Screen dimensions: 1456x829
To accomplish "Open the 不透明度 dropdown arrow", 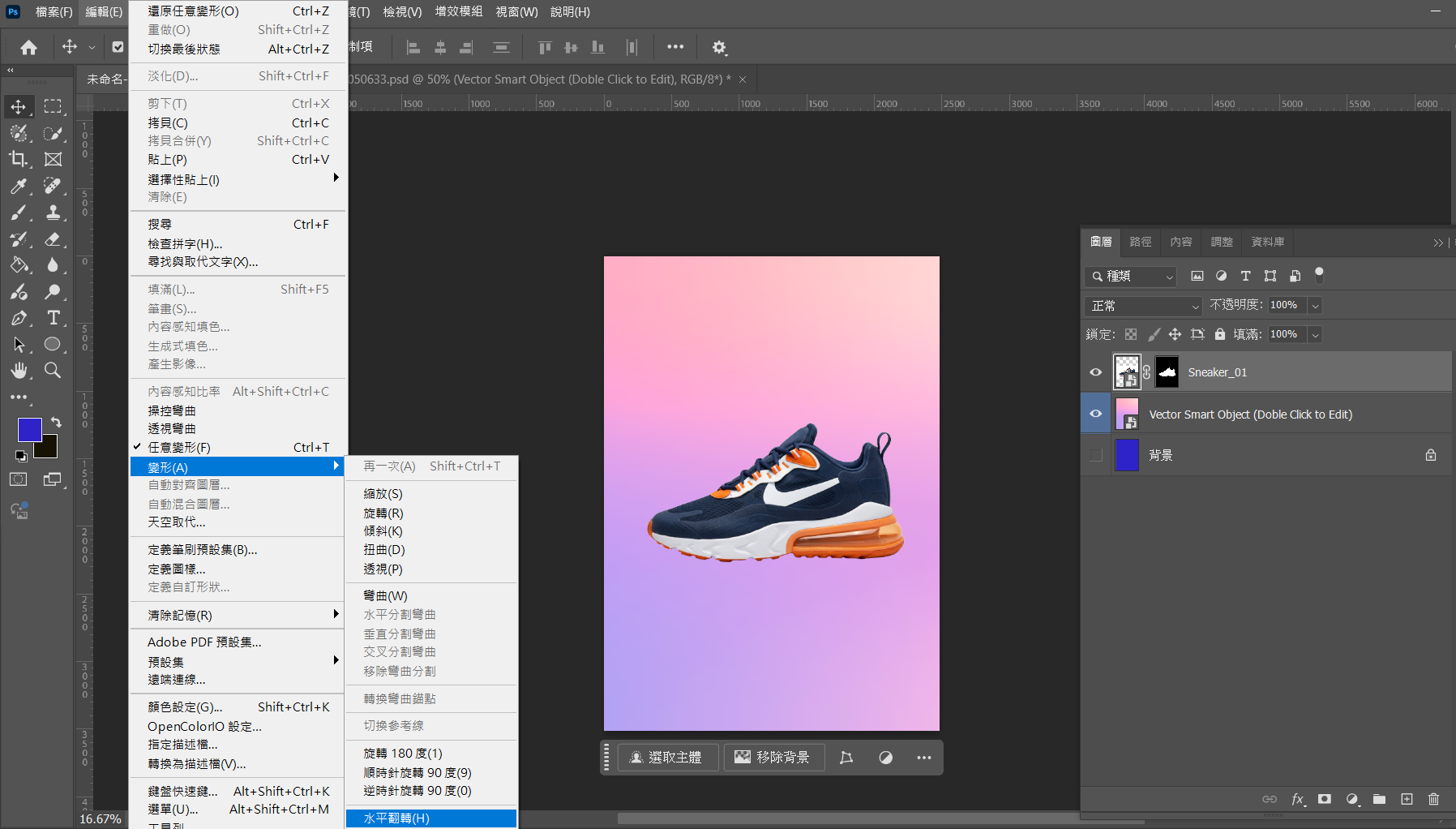I will pos(1315,306).
